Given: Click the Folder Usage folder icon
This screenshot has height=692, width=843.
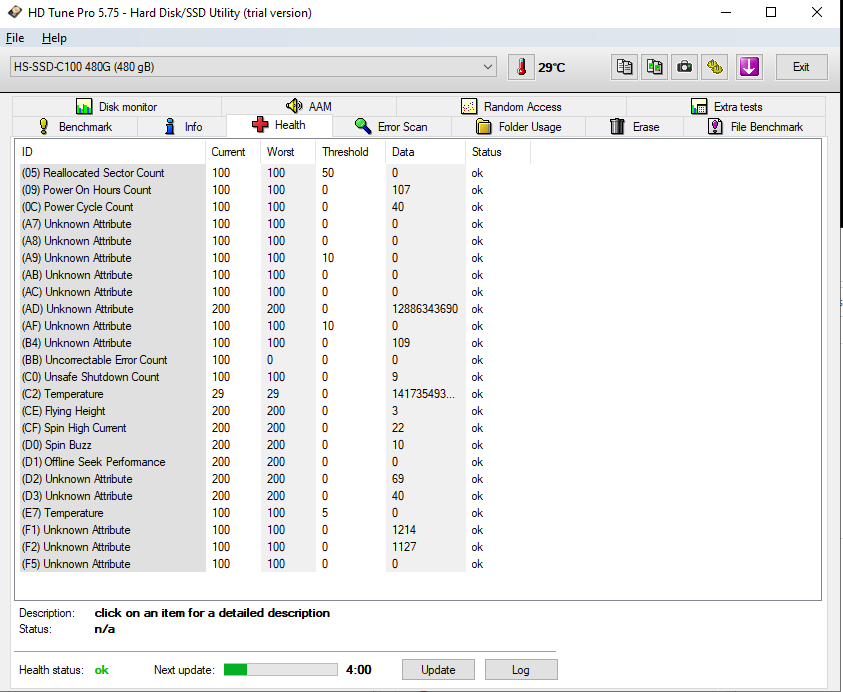Looking at the screenshot, I should [484, 126].
